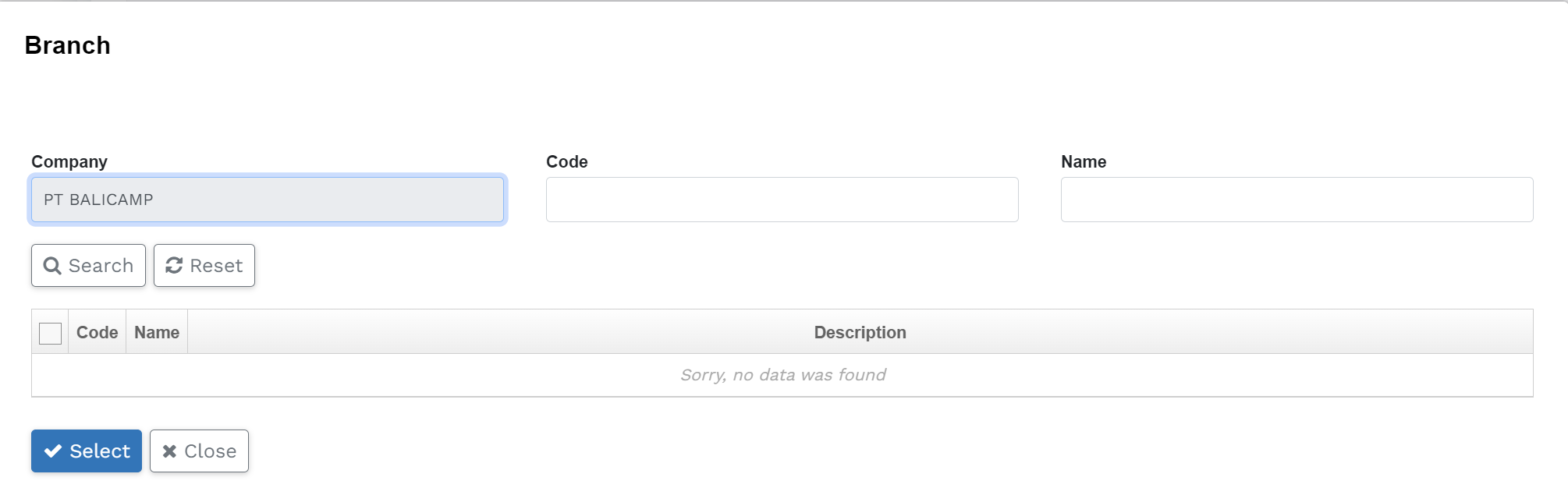Click the 'no data was found' row
Screen dimensions: 1568x495
782,375
